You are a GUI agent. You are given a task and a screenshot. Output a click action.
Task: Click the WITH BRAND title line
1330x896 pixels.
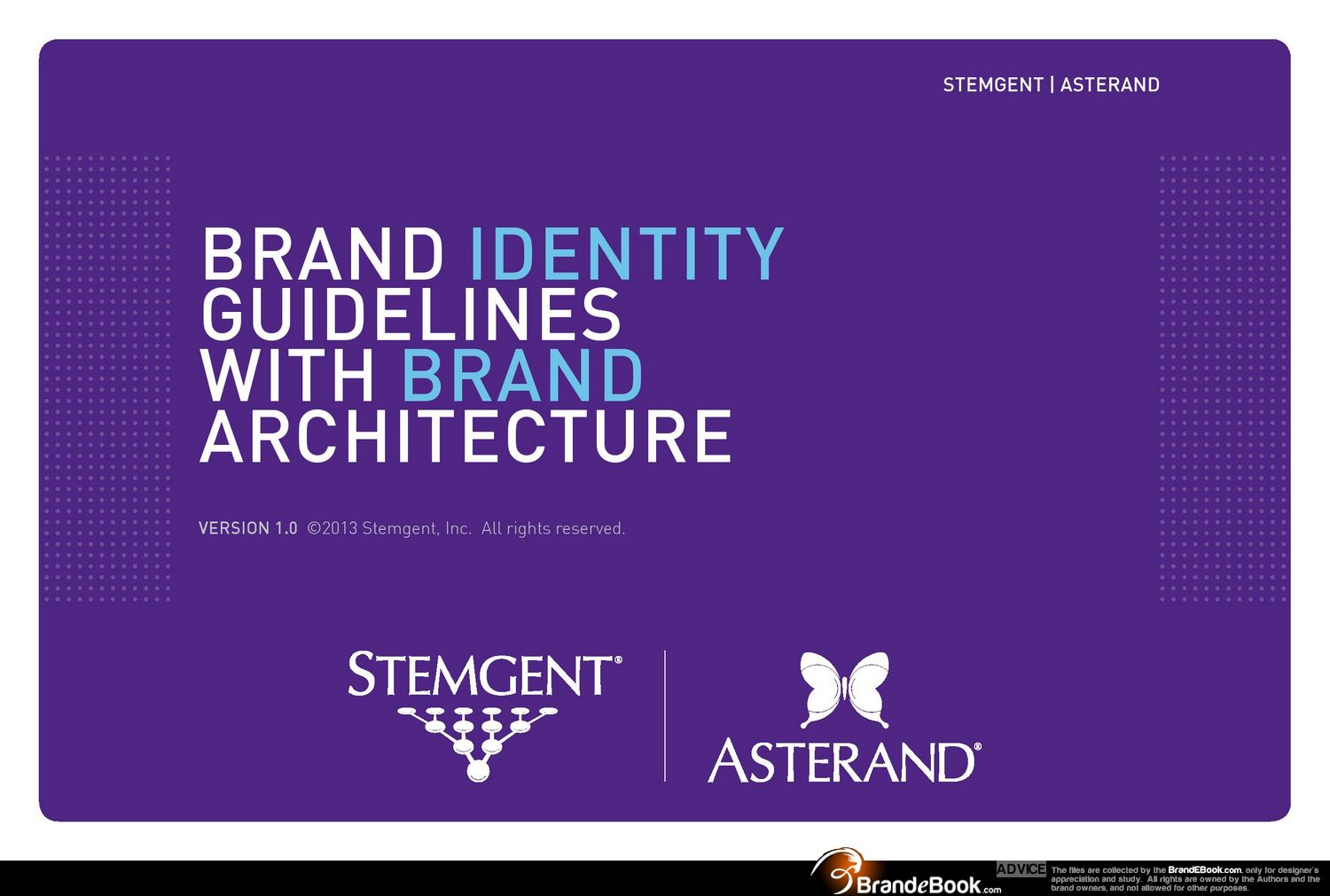(422, 376)
